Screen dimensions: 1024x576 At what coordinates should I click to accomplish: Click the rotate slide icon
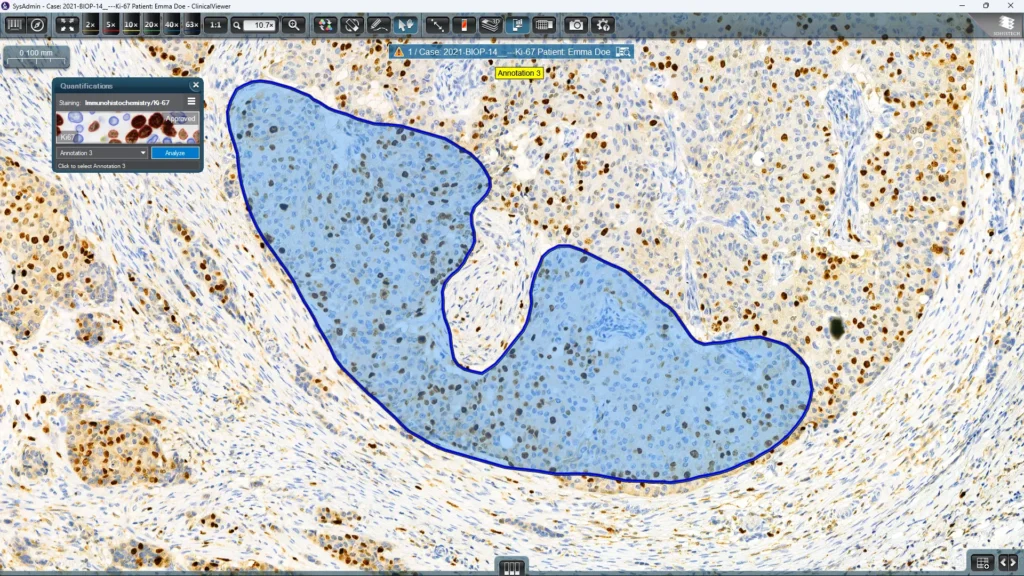click(351, 25)
